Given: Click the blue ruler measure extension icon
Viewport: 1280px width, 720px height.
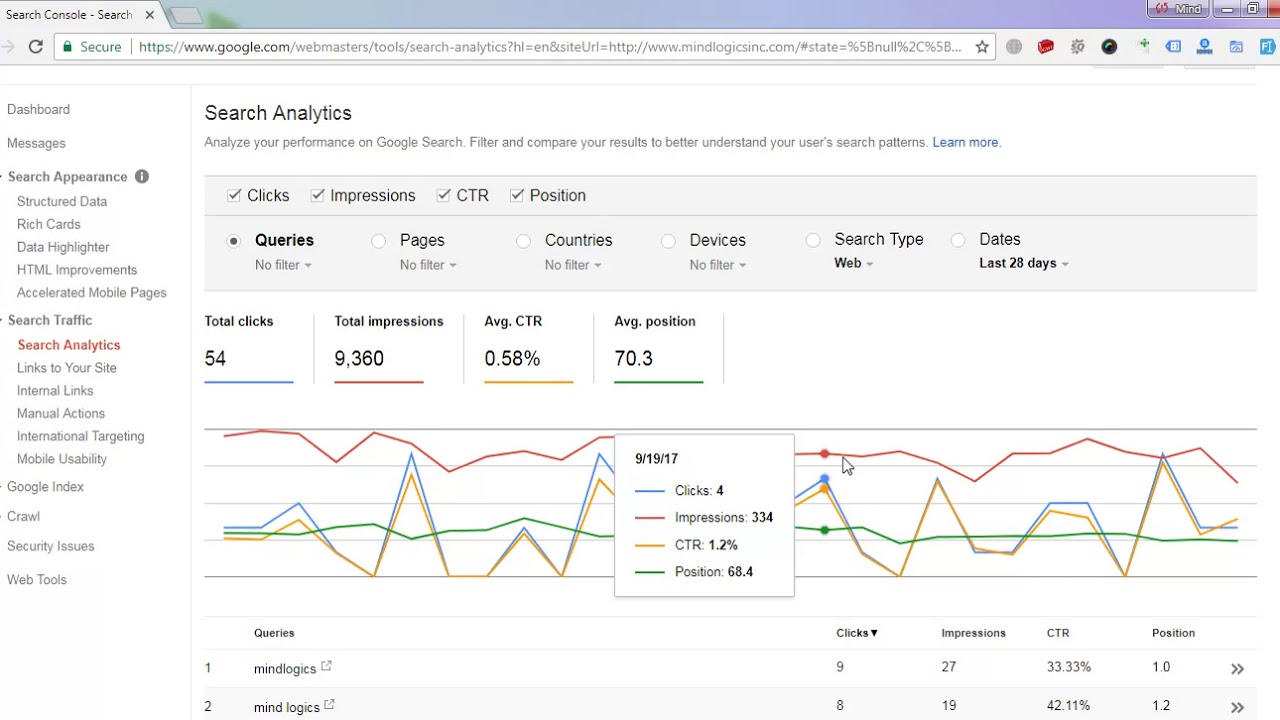Looking at the screenshot, I should pos(1204,47).
